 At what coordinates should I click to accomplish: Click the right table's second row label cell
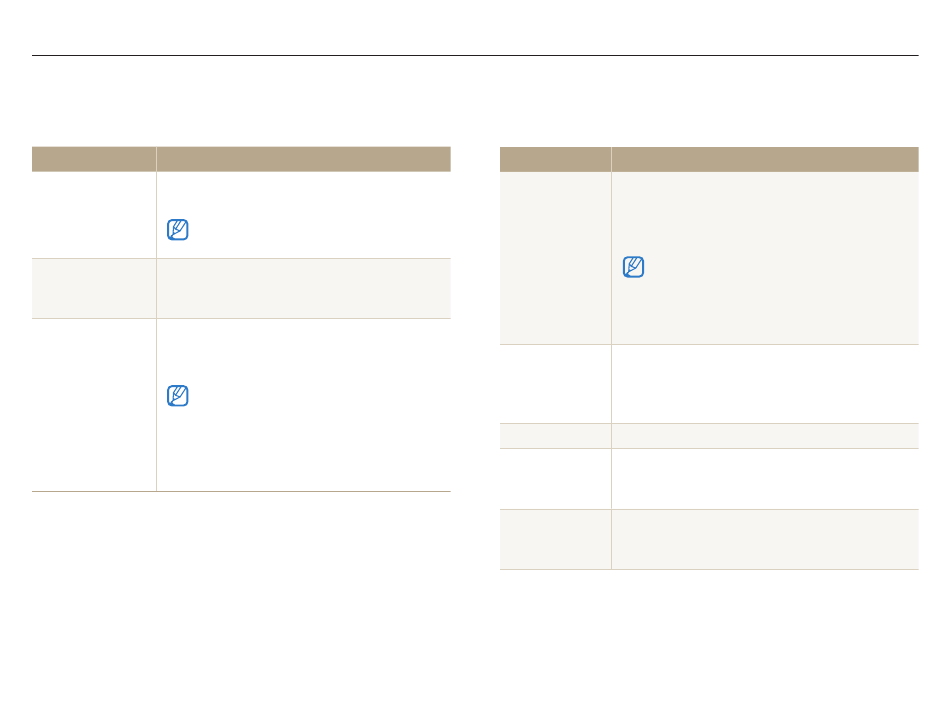(x=555, y=384)
